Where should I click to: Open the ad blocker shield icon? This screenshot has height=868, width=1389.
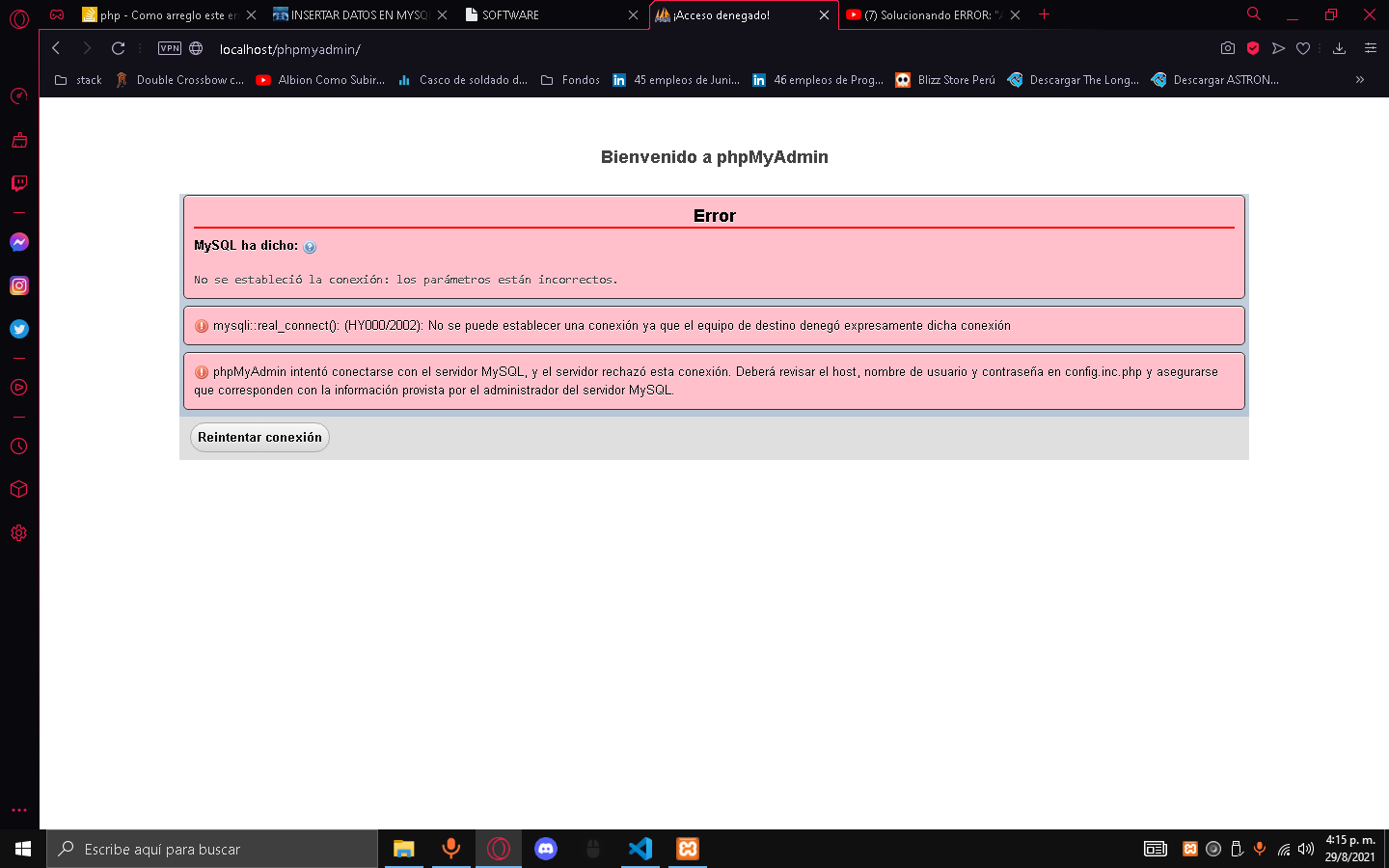tap(1253, 48)
